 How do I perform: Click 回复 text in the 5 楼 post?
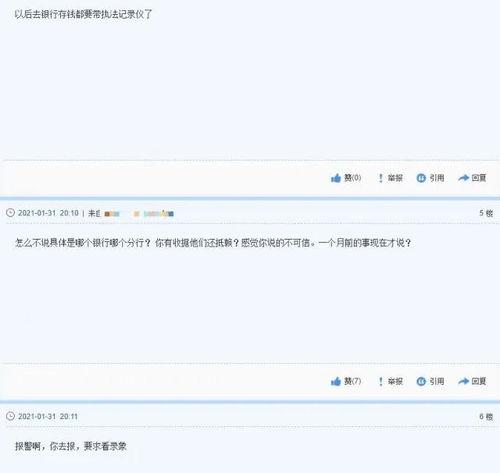point(479,381)
